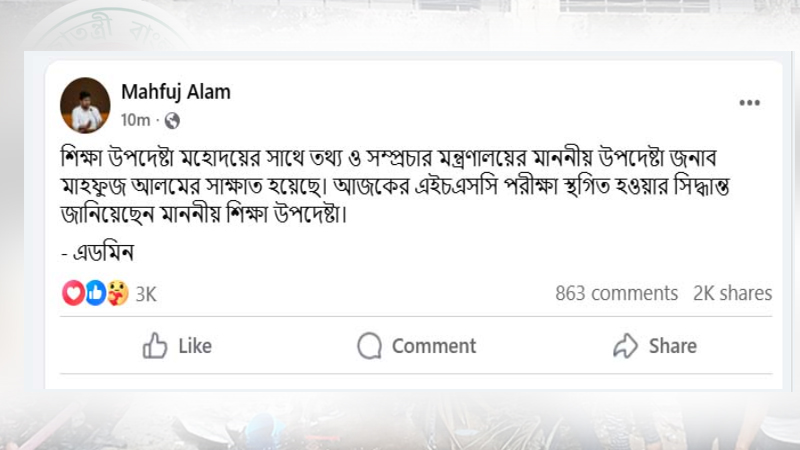Click the care hug emoji reaction icon
Image resolution: width=800 pixels, height=450 pixels.
tap(117, 293)
